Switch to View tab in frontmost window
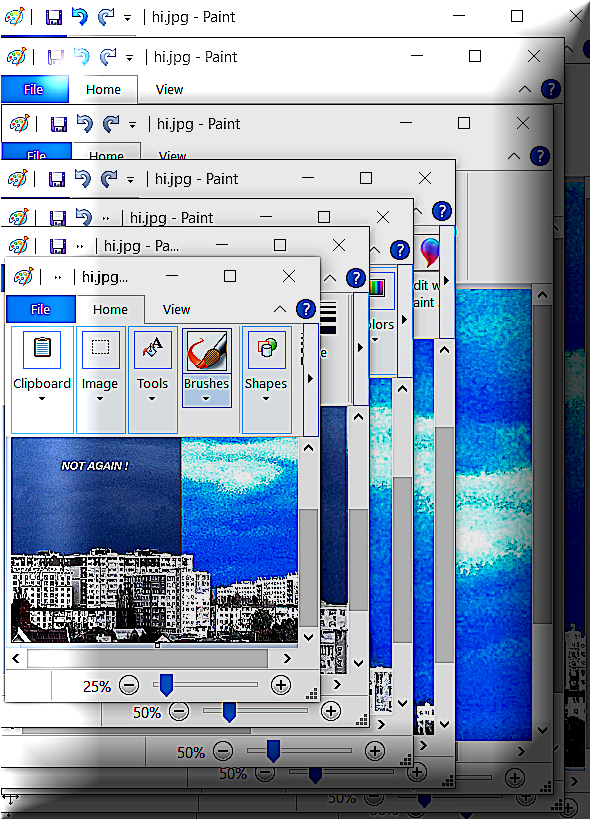This screenshot has width=591, height=820. pos(176,309)
